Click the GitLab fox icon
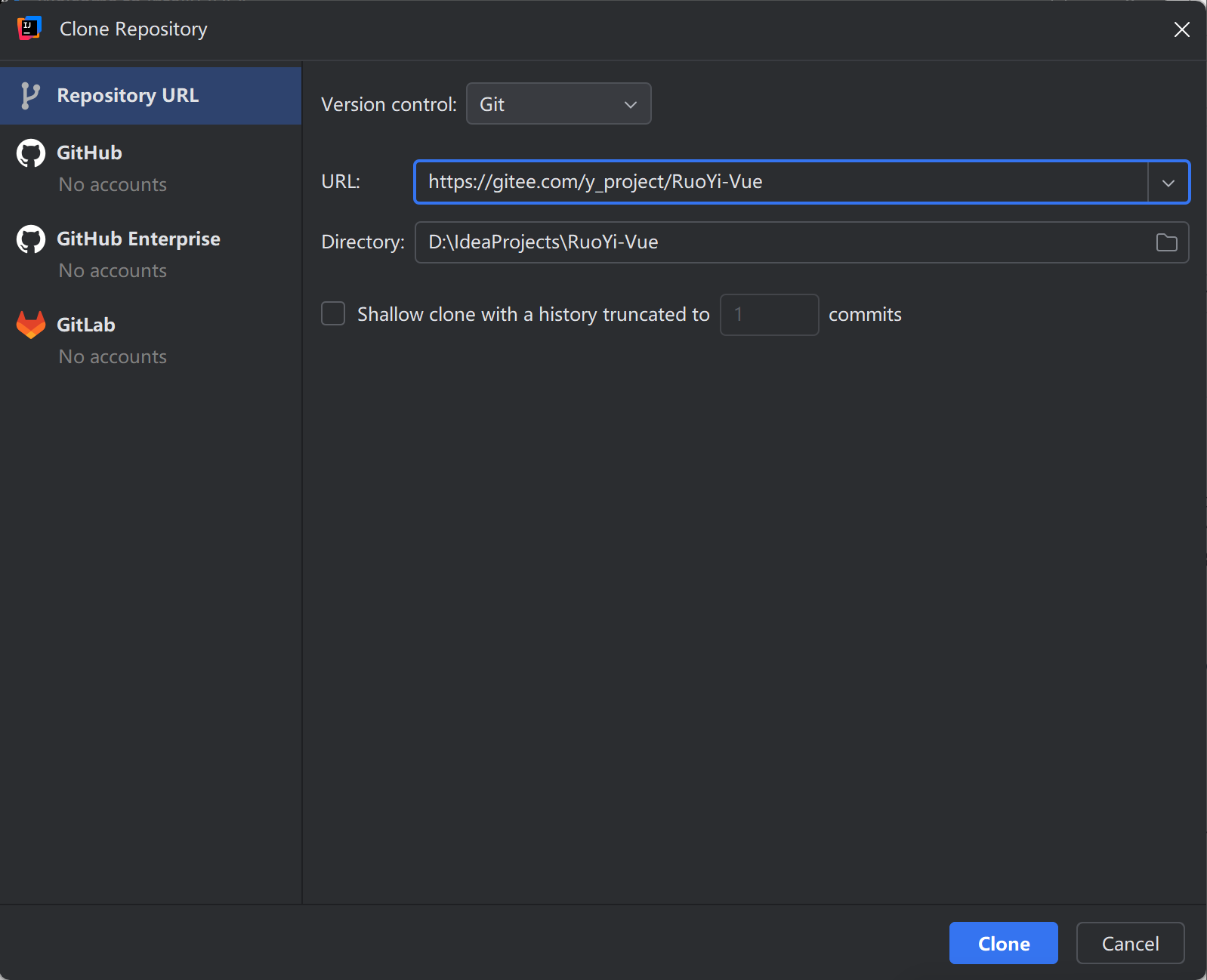 [31, 325]
